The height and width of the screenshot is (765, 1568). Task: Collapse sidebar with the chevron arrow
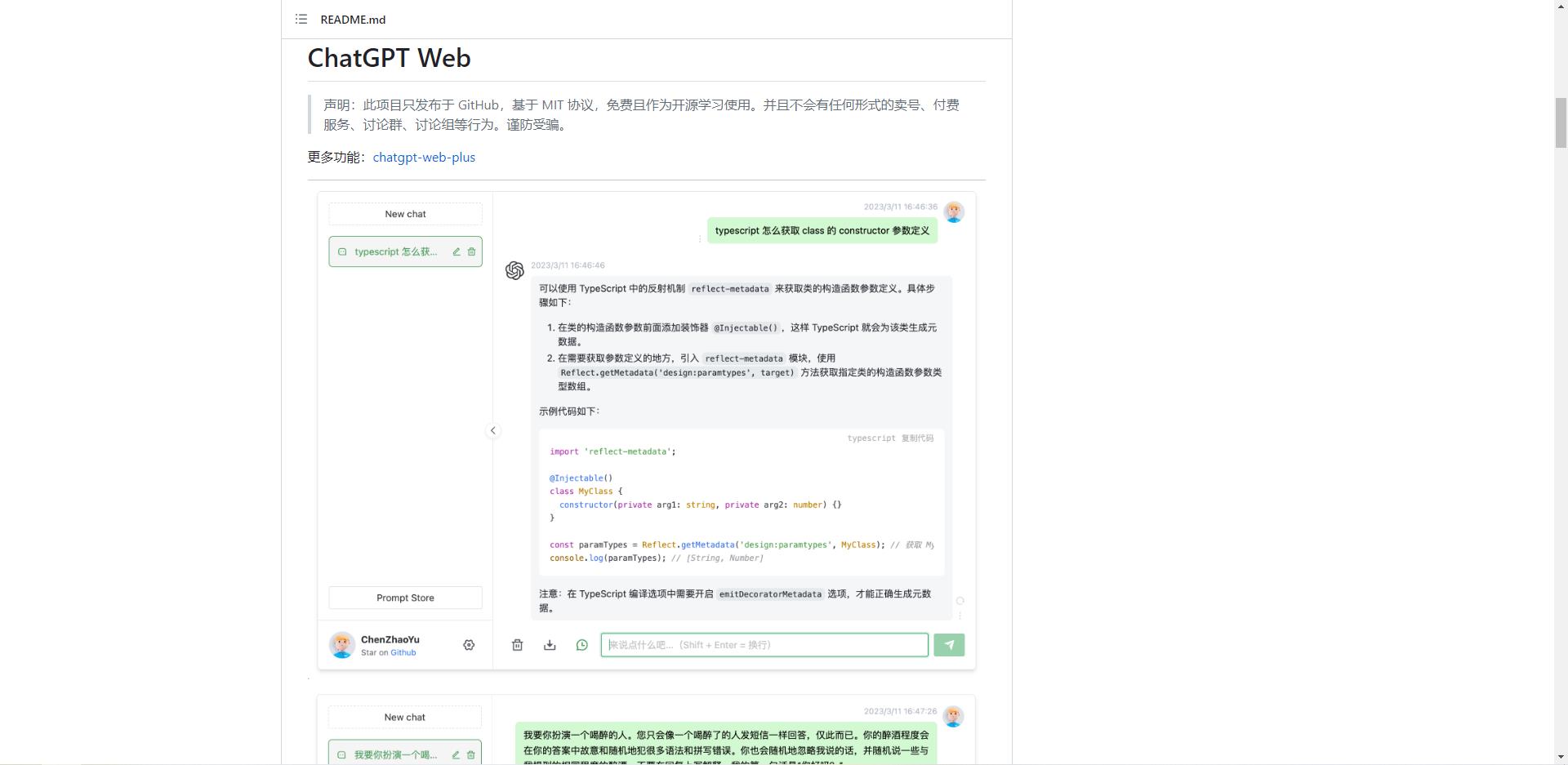(x=492, y=430)
